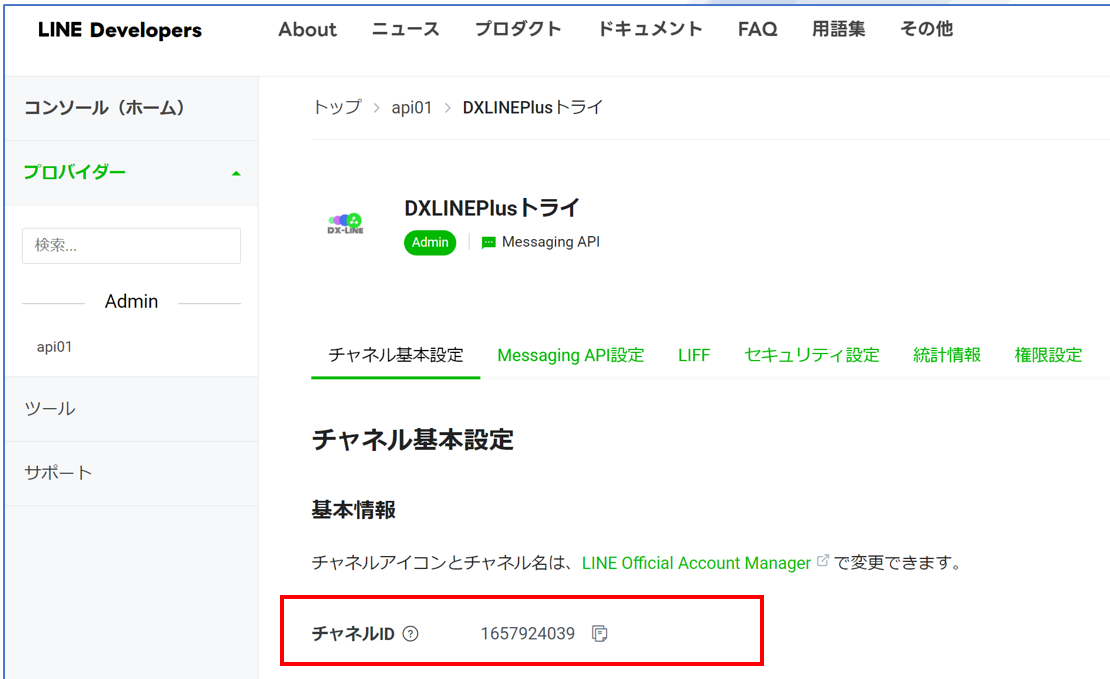Screen dimensions: 1110x679
Task: Click the api01 breadcrumb link
Action: pos(412,107)
